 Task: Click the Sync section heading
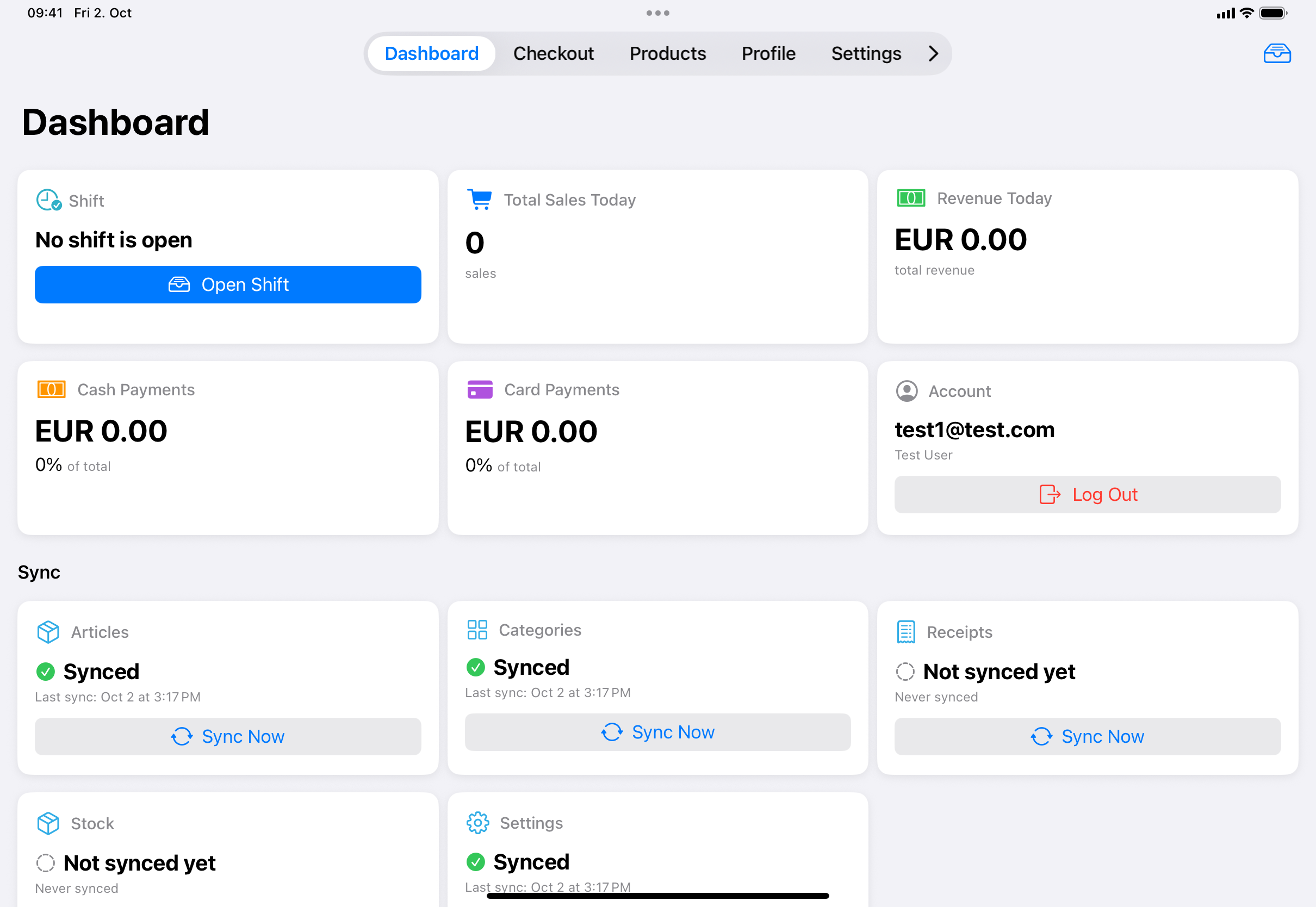pyautogui.click(x=39, y=571)
